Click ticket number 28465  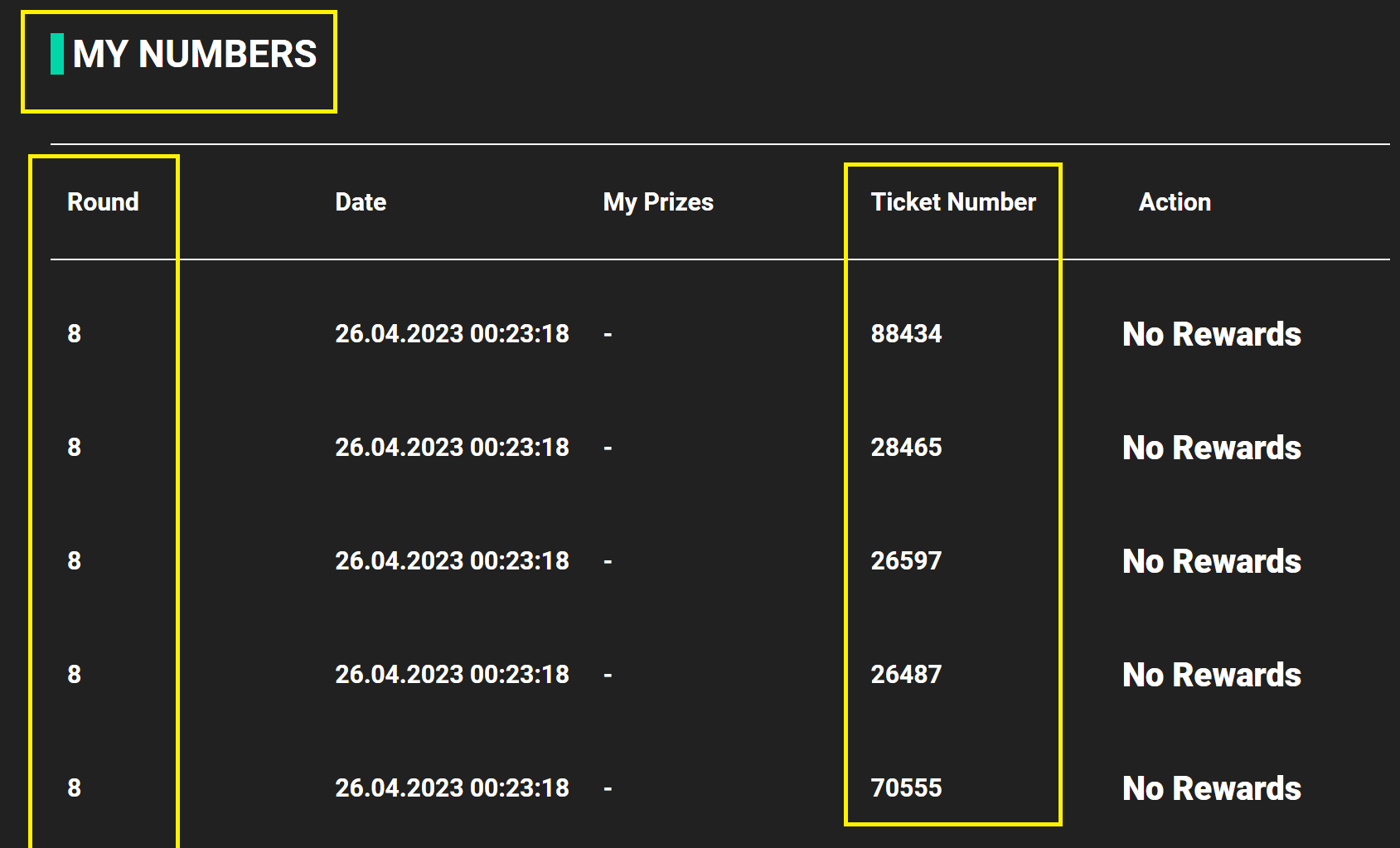pos(906,448)
